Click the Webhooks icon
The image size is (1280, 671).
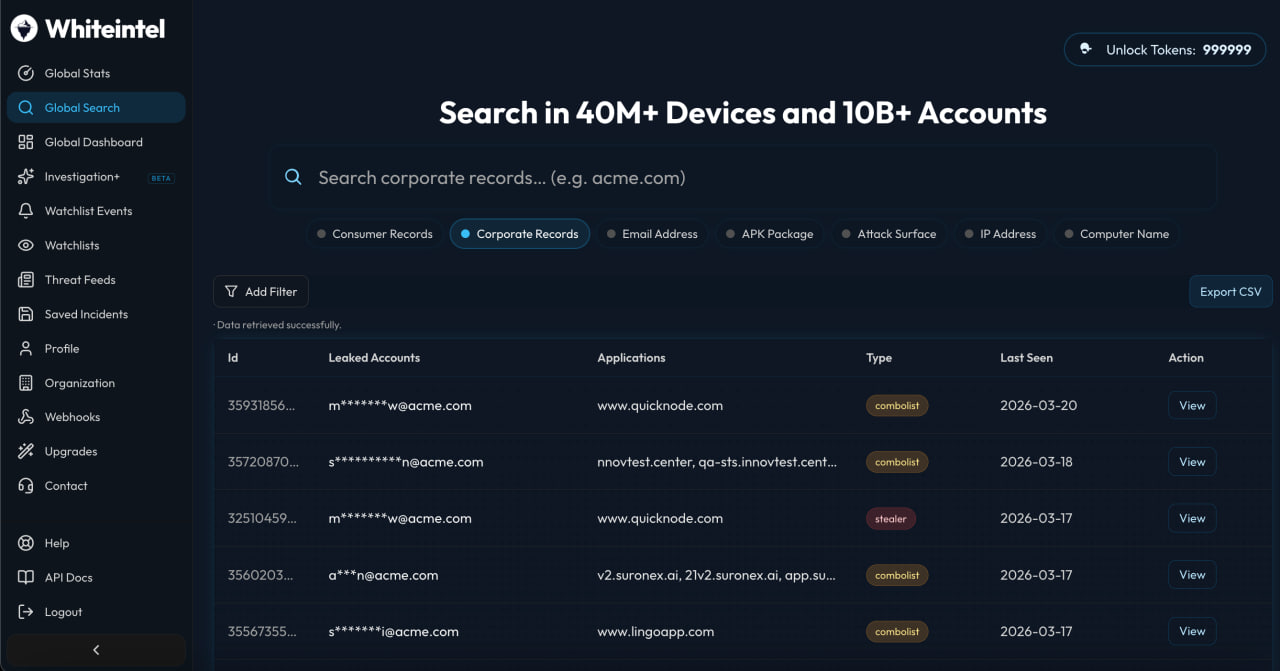click(x=26, y=417)
